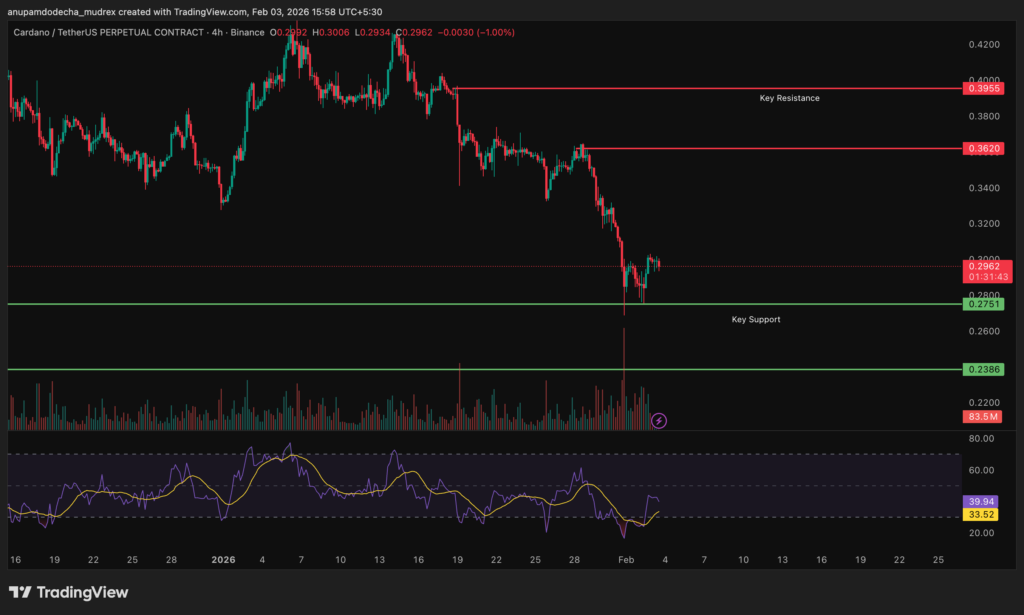This screenshot has width=1024, height=615.
Task: Select the Key Support text annotation
Action: point(756,319)
